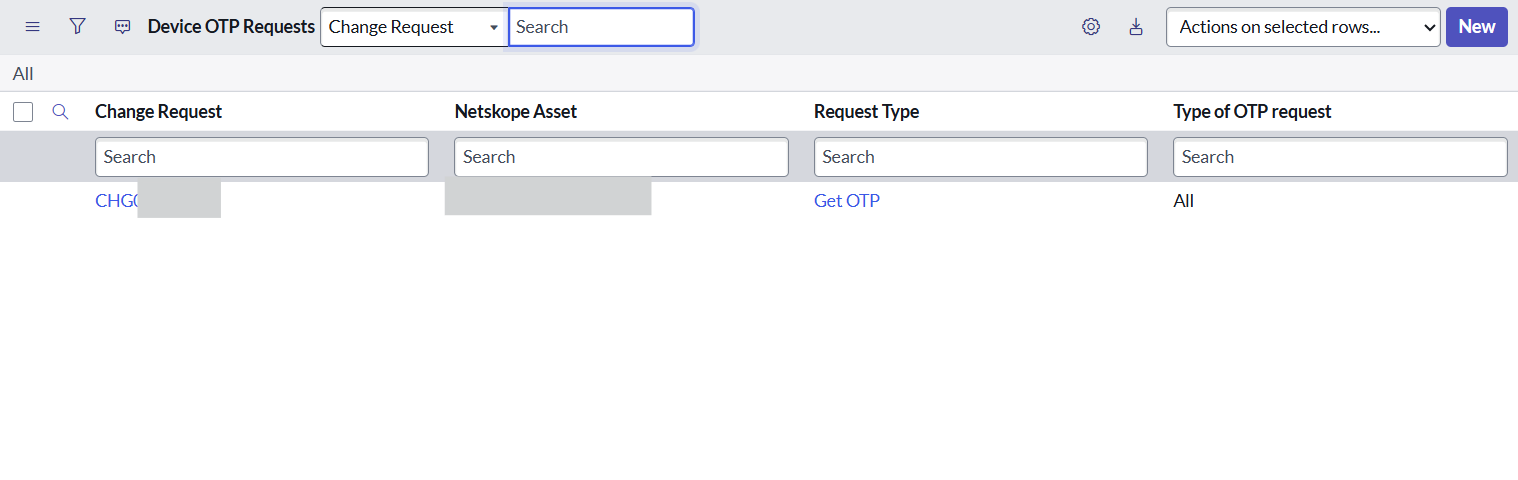Viewport: 1518px width, 480px height.
Task: Sort by Type of OTP request header
Action: pos(1253,112)
